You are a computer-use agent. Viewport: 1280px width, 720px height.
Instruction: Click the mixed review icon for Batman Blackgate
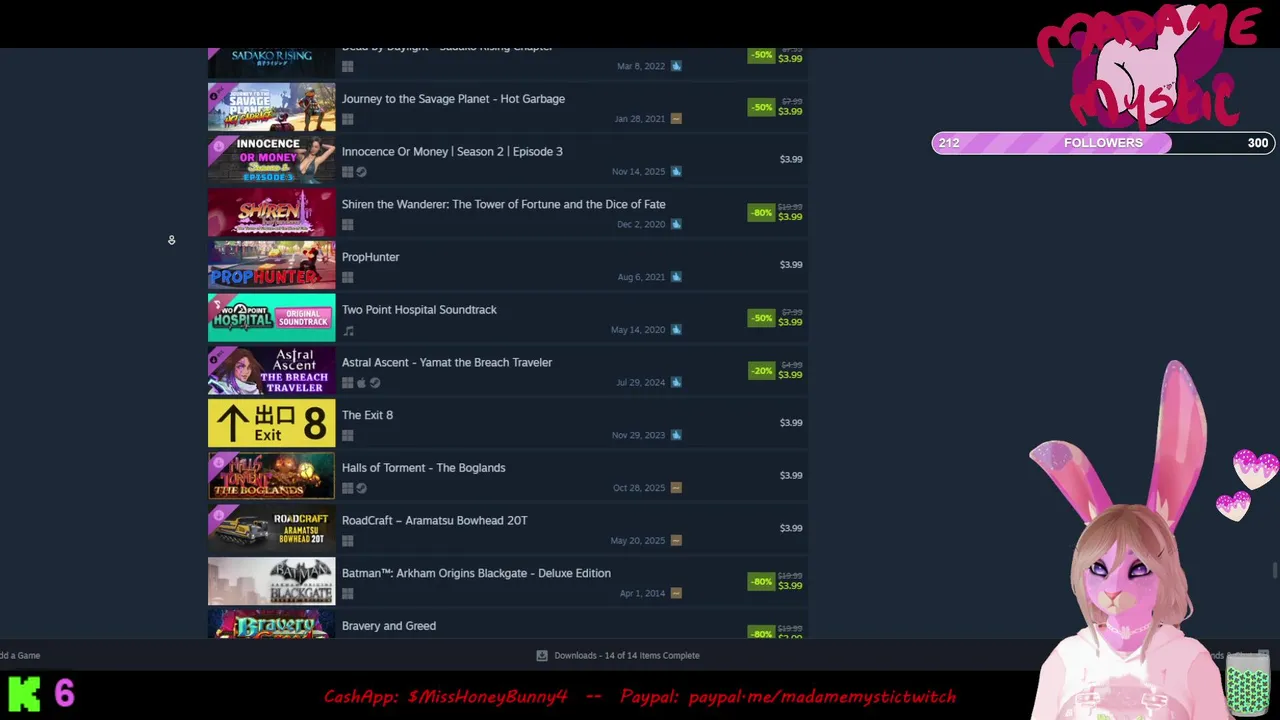coord(676,593)
